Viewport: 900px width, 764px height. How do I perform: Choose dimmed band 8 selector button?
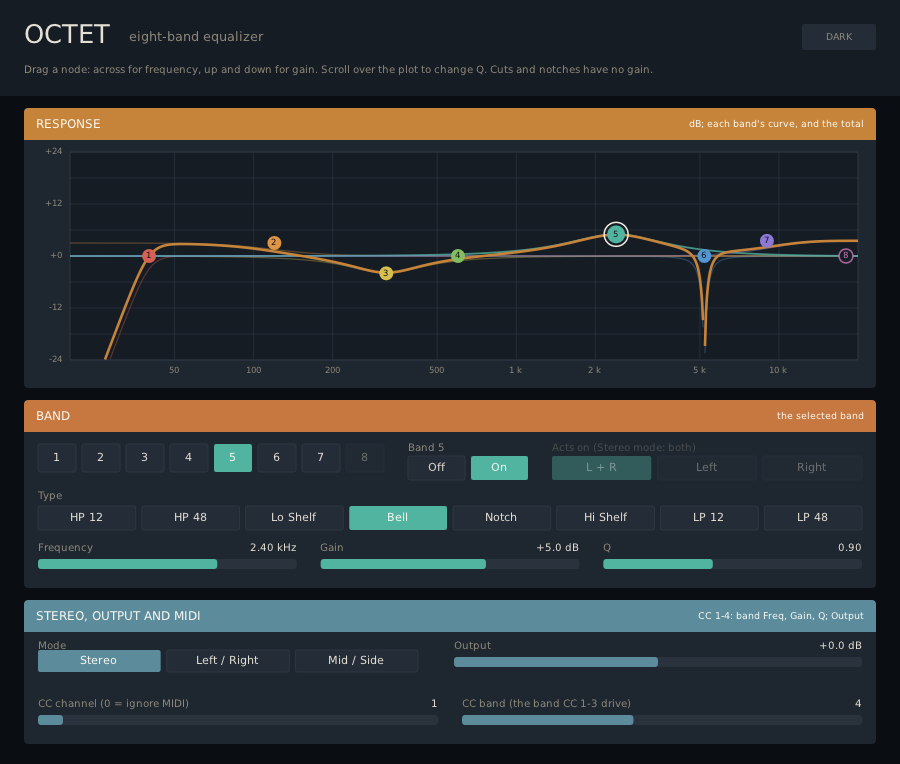point(364,457)
